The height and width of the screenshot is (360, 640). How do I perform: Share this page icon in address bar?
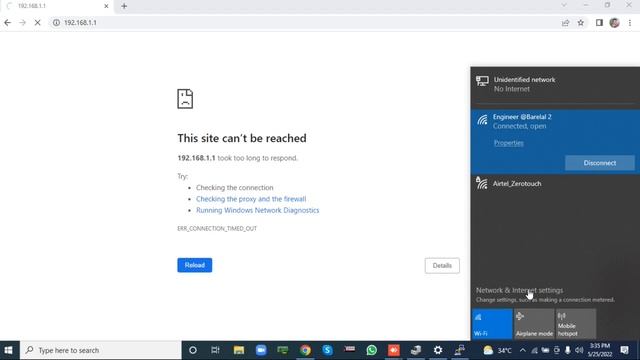point(565,23)
